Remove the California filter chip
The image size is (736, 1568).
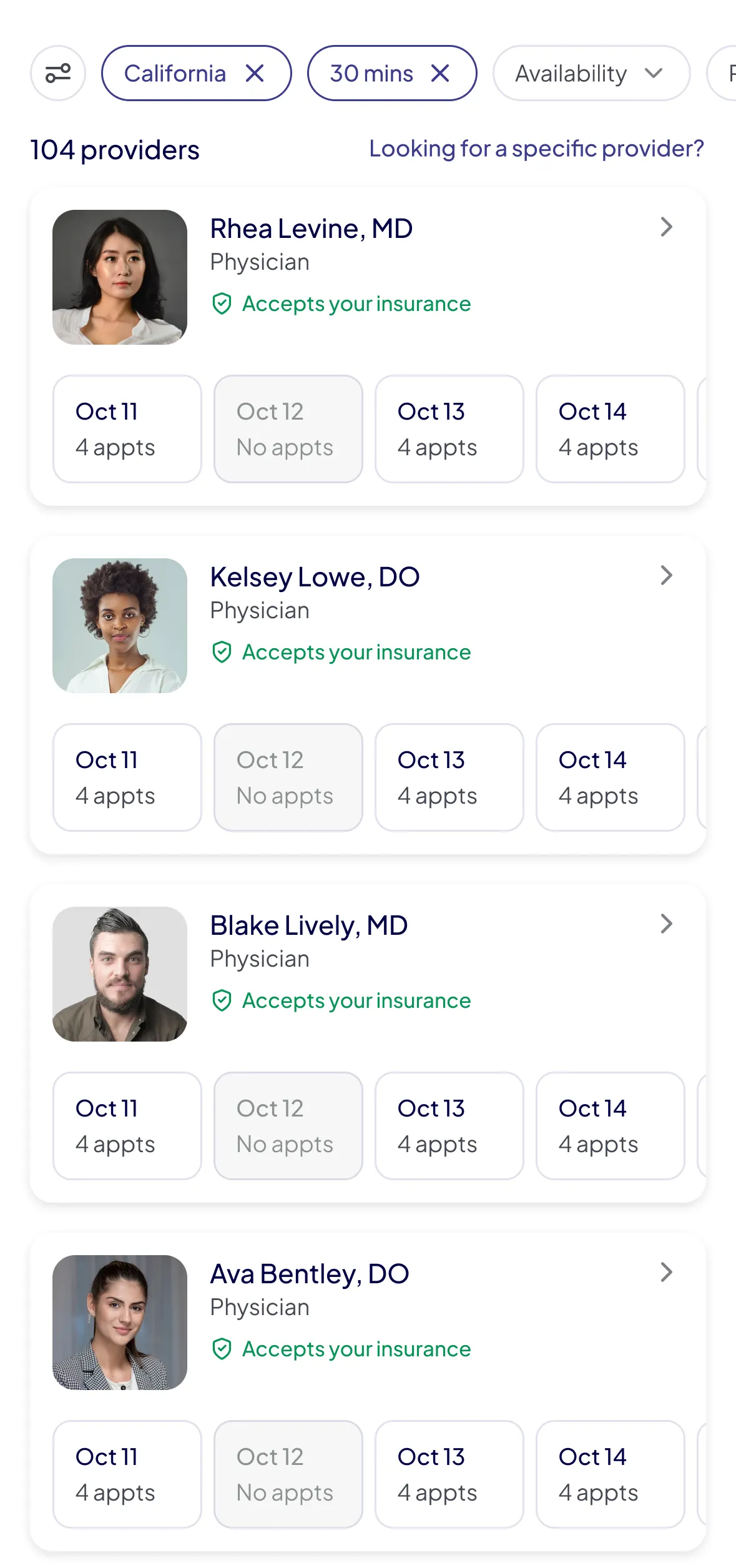[255, 74]
